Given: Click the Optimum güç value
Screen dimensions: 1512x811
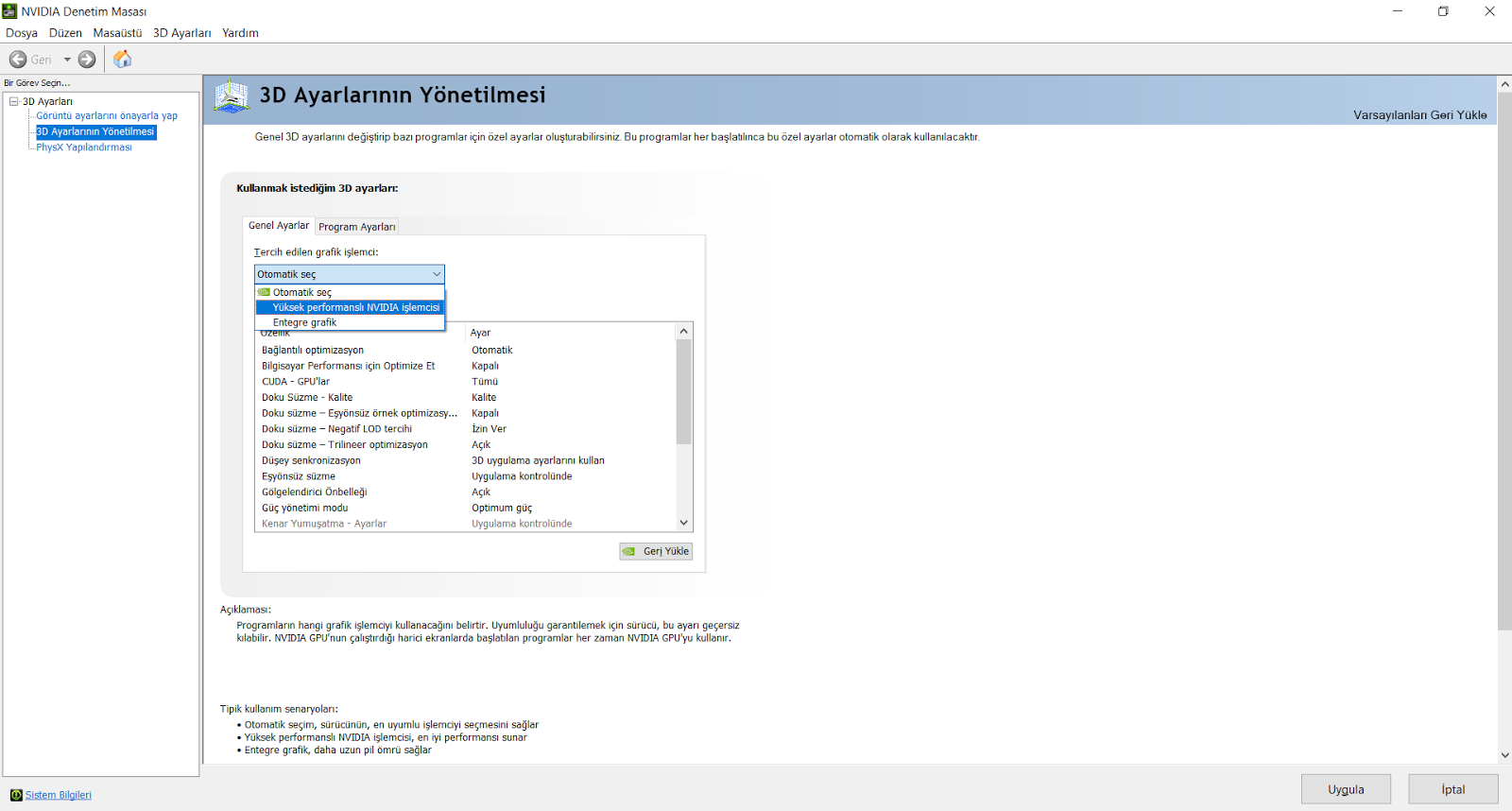Looking at the screenshot, I should [502, 508].
